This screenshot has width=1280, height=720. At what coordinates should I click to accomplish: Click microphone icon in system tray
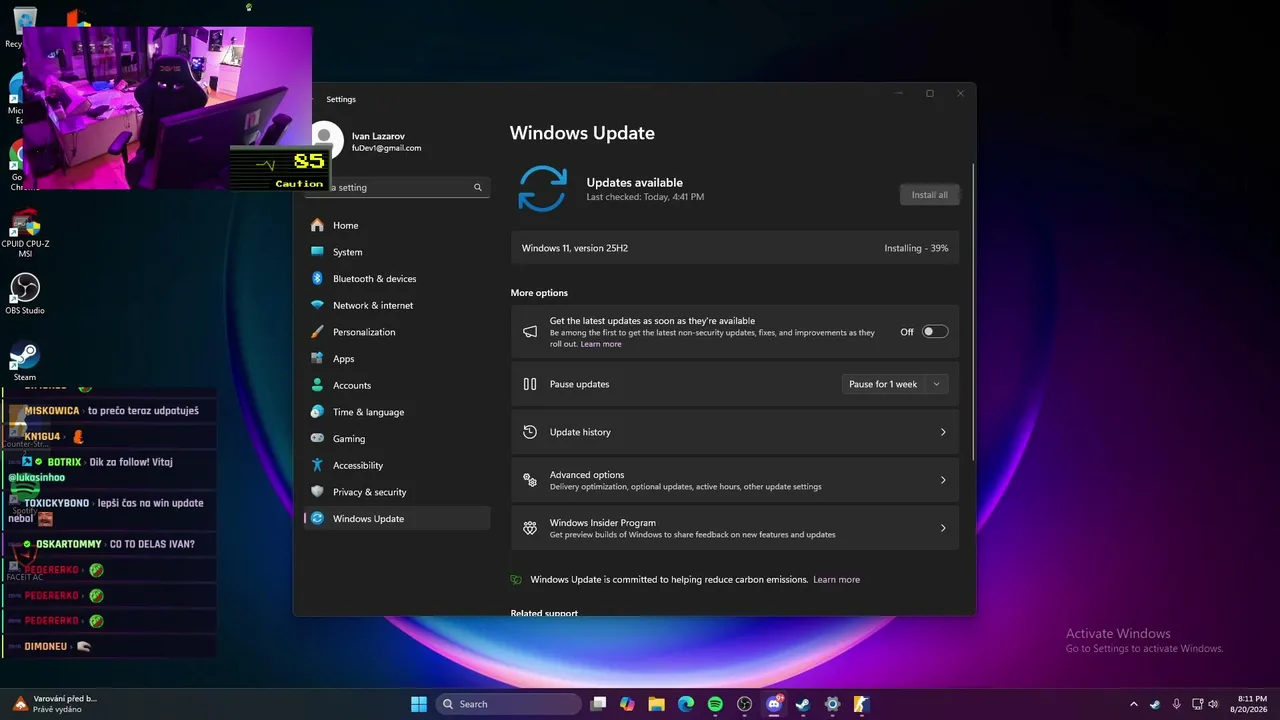pos(1177,704)
